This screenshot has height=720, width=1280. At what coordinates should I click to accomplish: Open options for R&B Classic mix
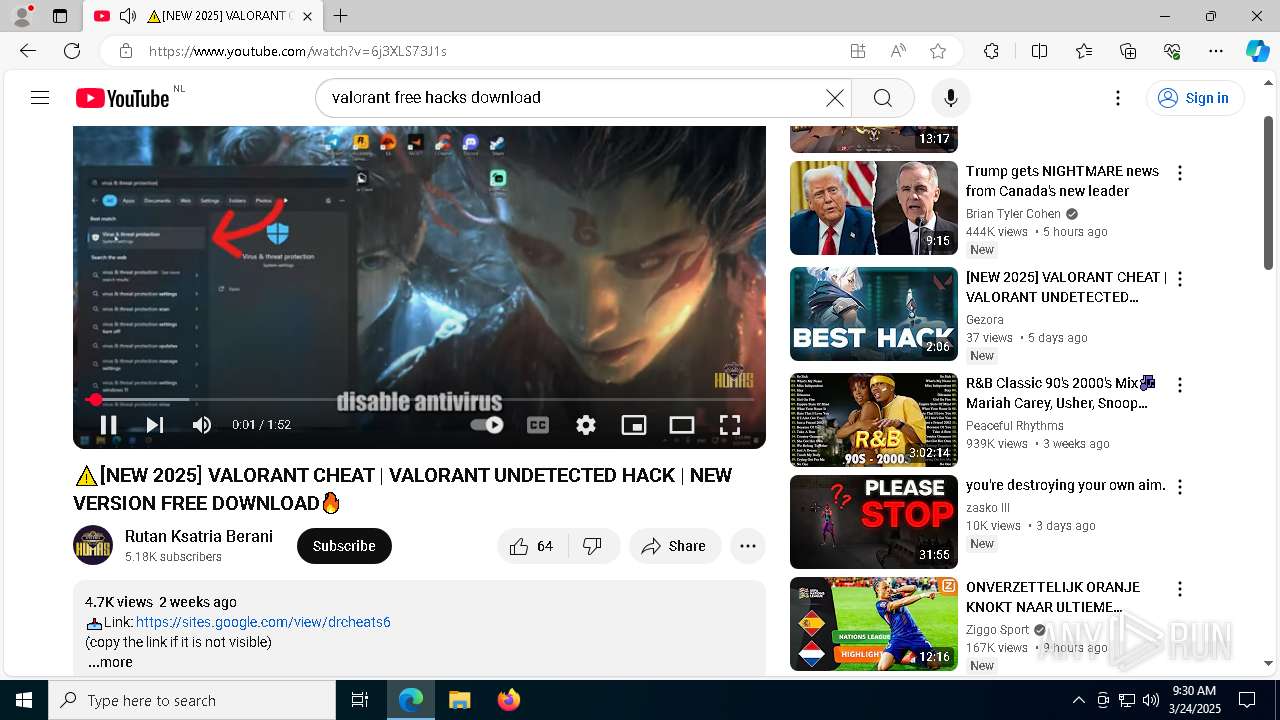tap(1180, 385)
